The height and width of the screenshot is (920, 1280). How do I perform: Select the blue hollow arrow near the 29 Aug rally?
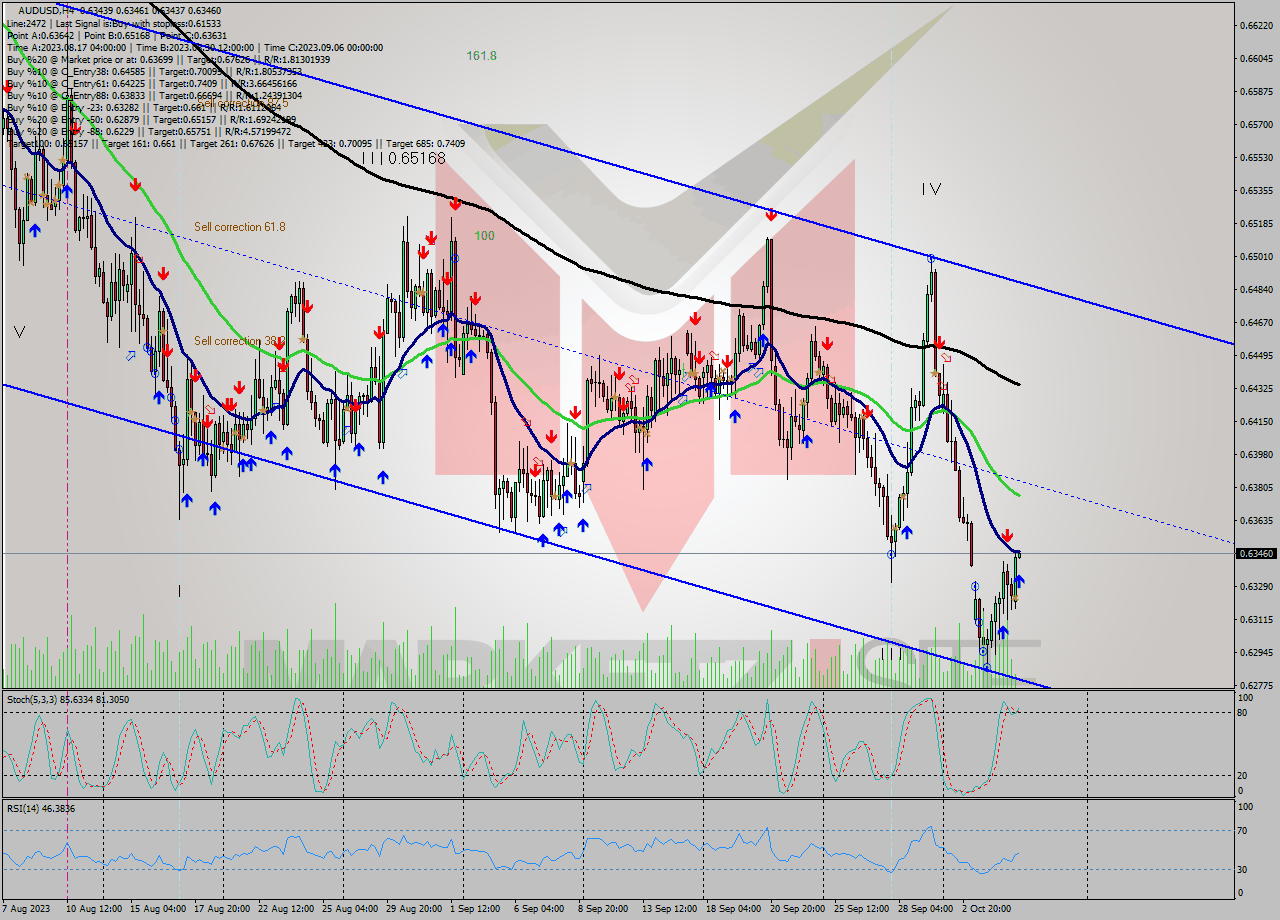coord(402,373)
